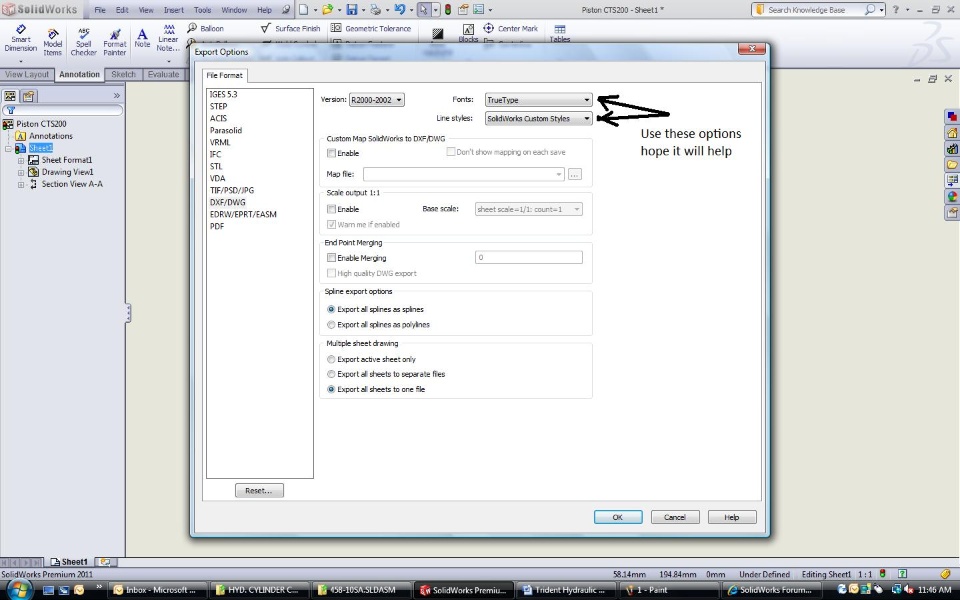Click the FeatureManager filter field
This screenshot has width=960, height=600.
point(62,110)
